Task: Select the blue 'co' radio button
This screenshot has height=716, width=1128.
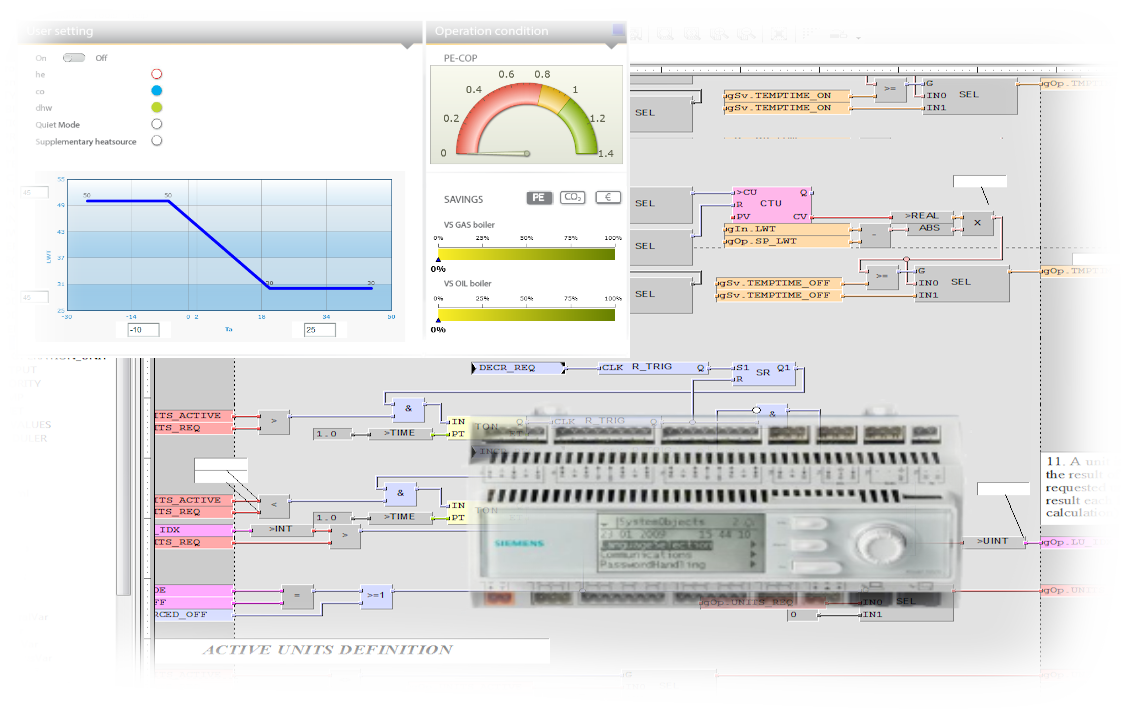Action: (156, 91)
